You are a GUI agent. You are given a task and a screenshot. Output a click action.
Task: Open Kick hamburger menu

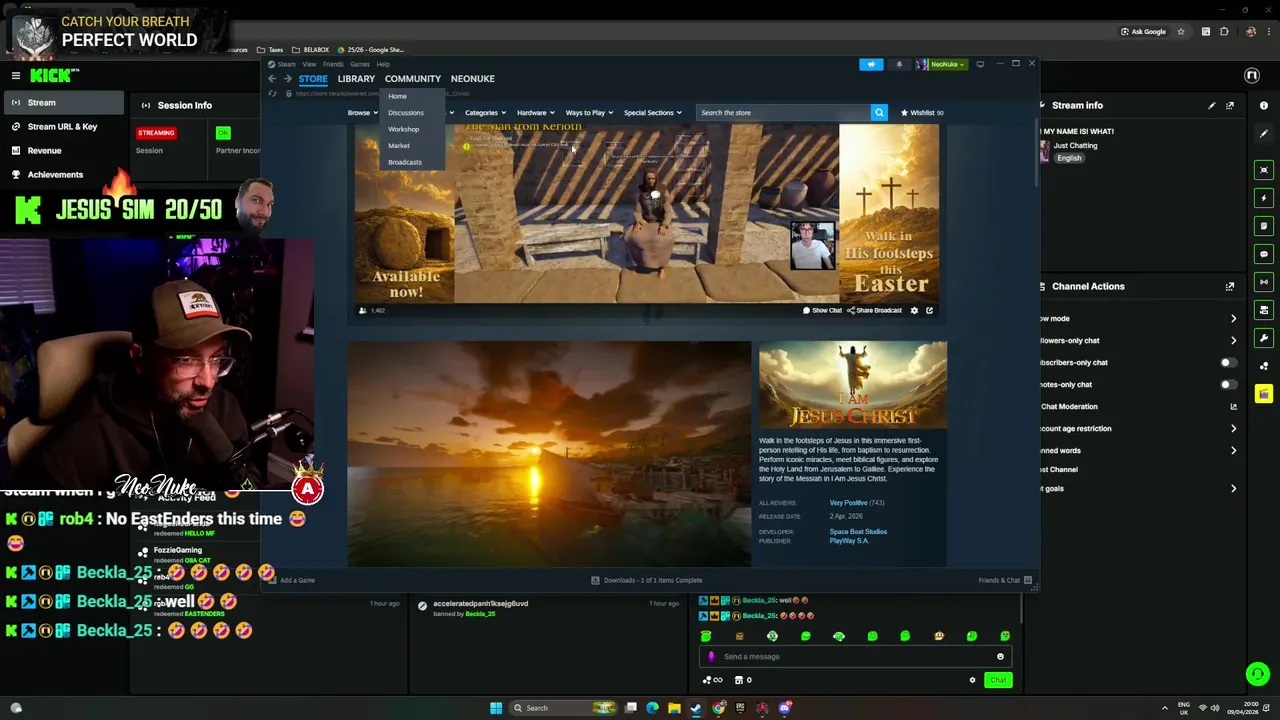coord(16,75)
